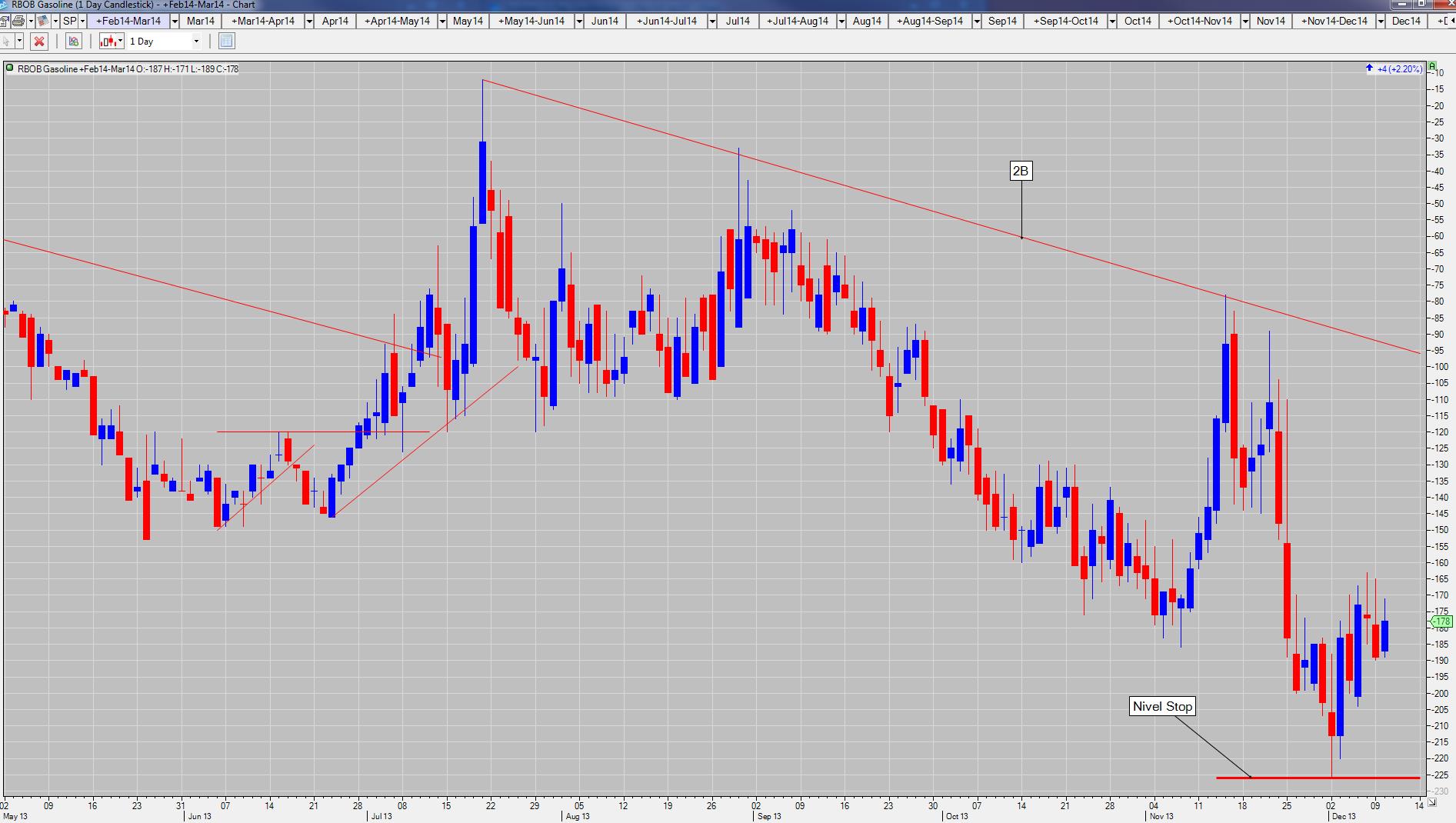Open the drawing shapes tool icon
This screenshot has width=1456, height=823.
74,41
